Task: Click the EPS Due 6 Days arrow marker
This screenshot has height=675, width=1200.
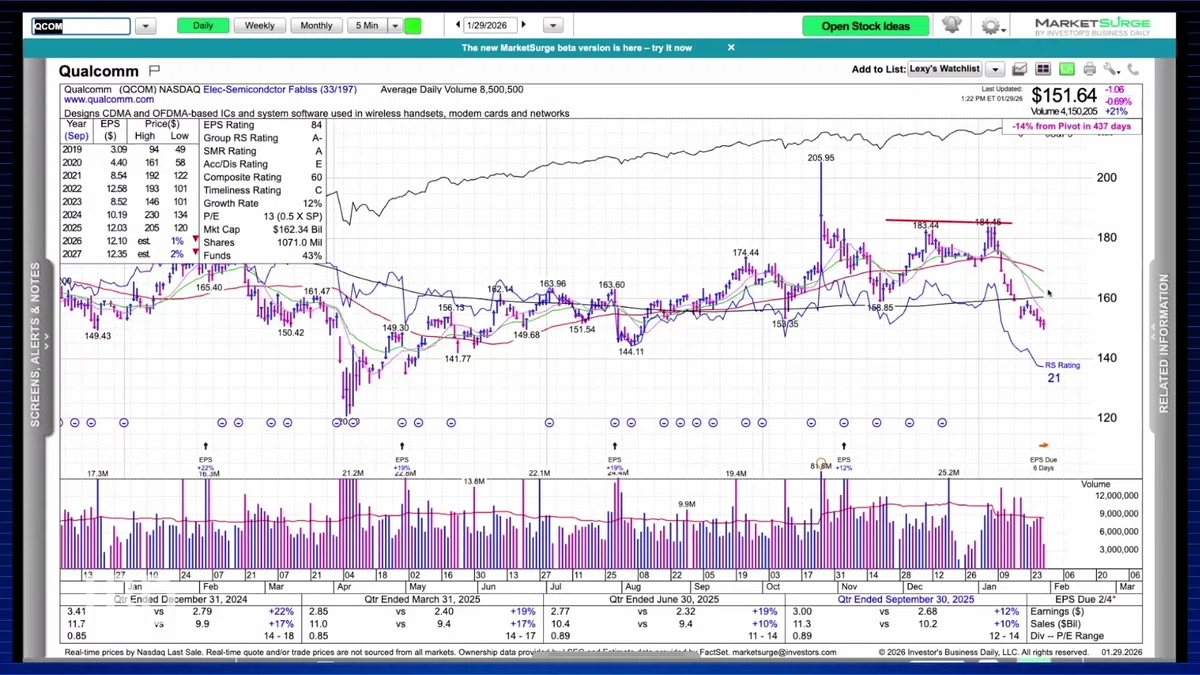Action: click(1043, 445)
